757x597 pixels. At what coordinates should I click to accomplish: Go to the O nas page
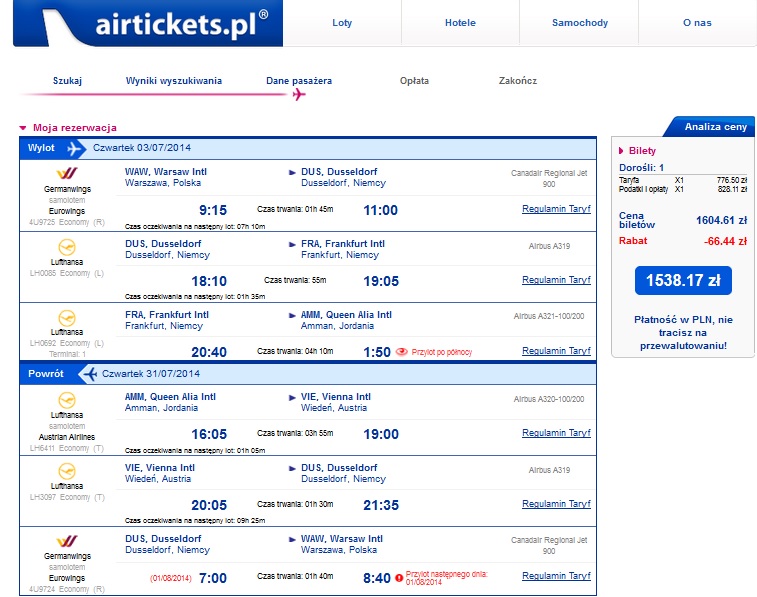pos(697,23)
